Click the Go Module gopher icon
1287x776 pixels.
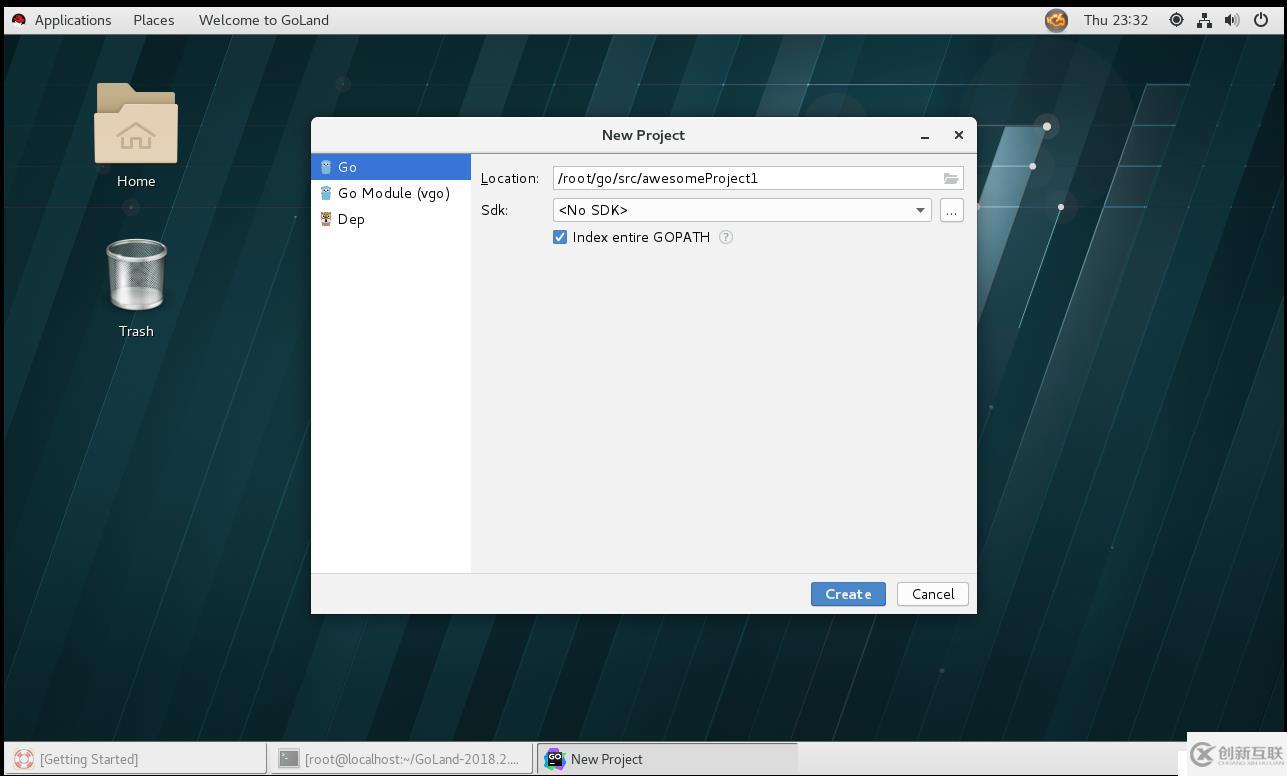click(326, 193)
